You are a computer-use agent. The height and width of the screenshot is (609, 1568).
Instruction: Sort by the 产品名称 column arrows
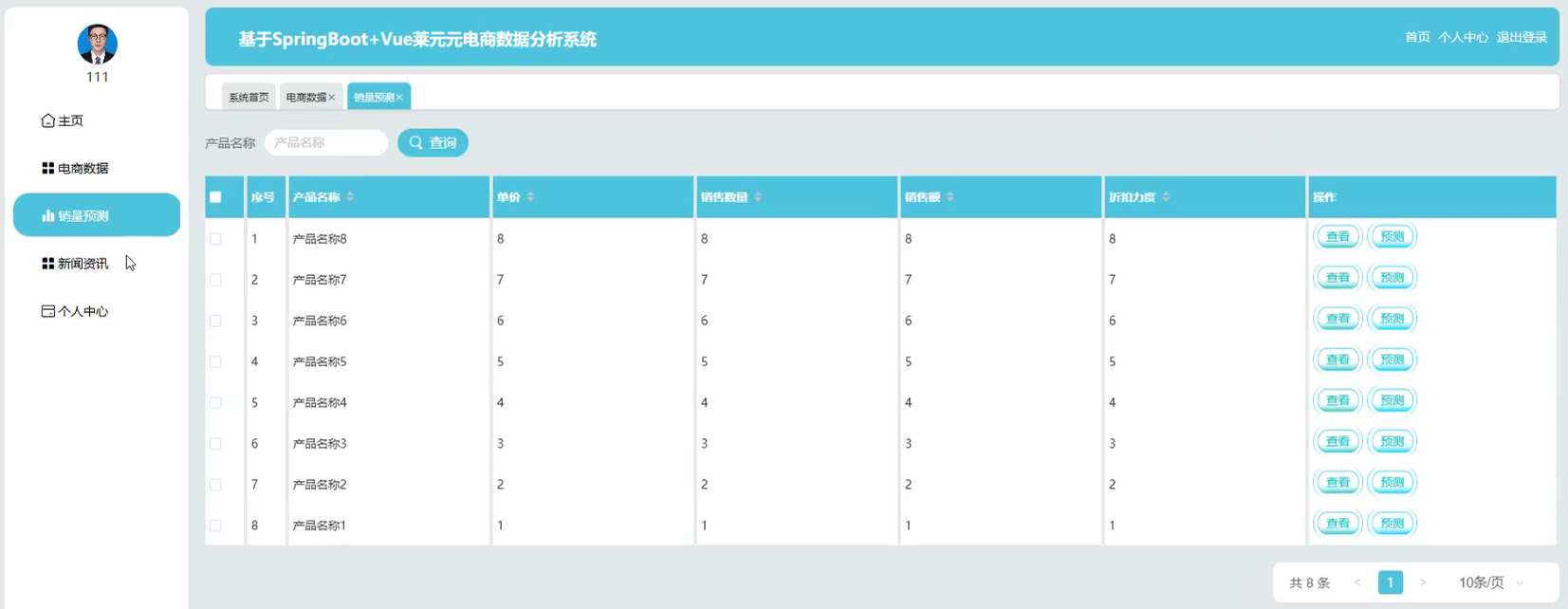(x=350, y=196)
